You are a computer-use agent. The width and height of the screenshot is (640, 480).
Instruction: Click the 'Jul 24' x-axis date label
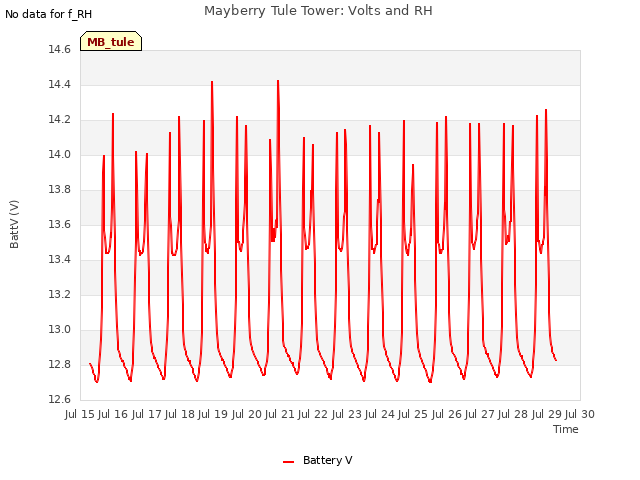coord(380,414)
